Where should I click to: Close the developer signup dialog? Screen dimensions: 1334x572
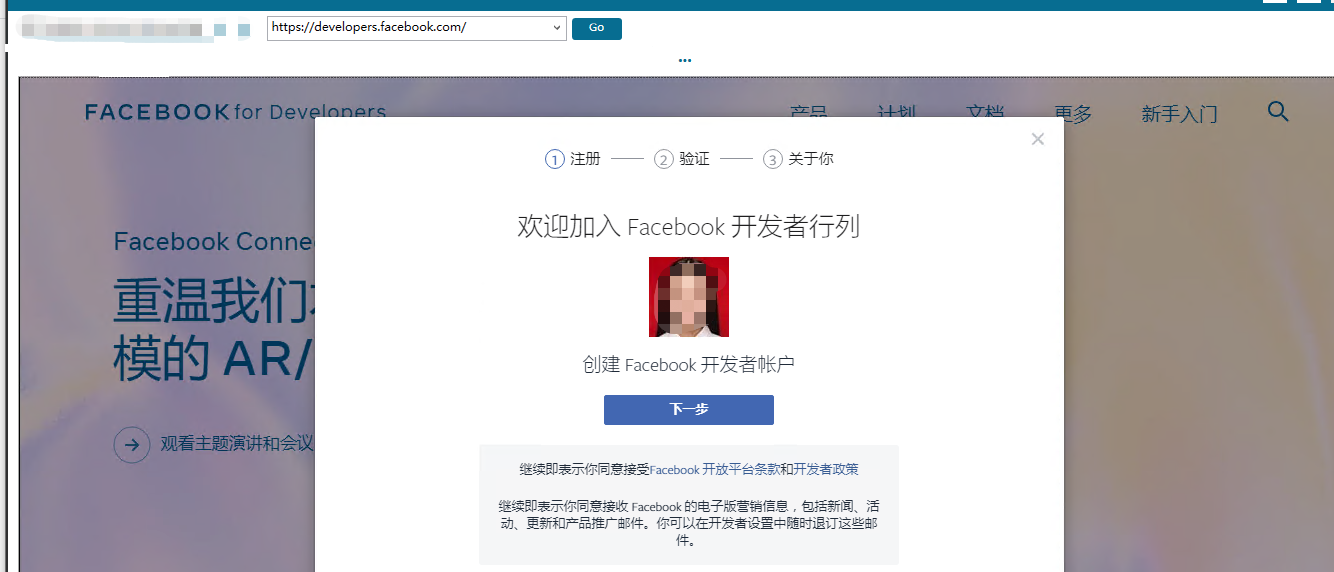[1038, 139]
